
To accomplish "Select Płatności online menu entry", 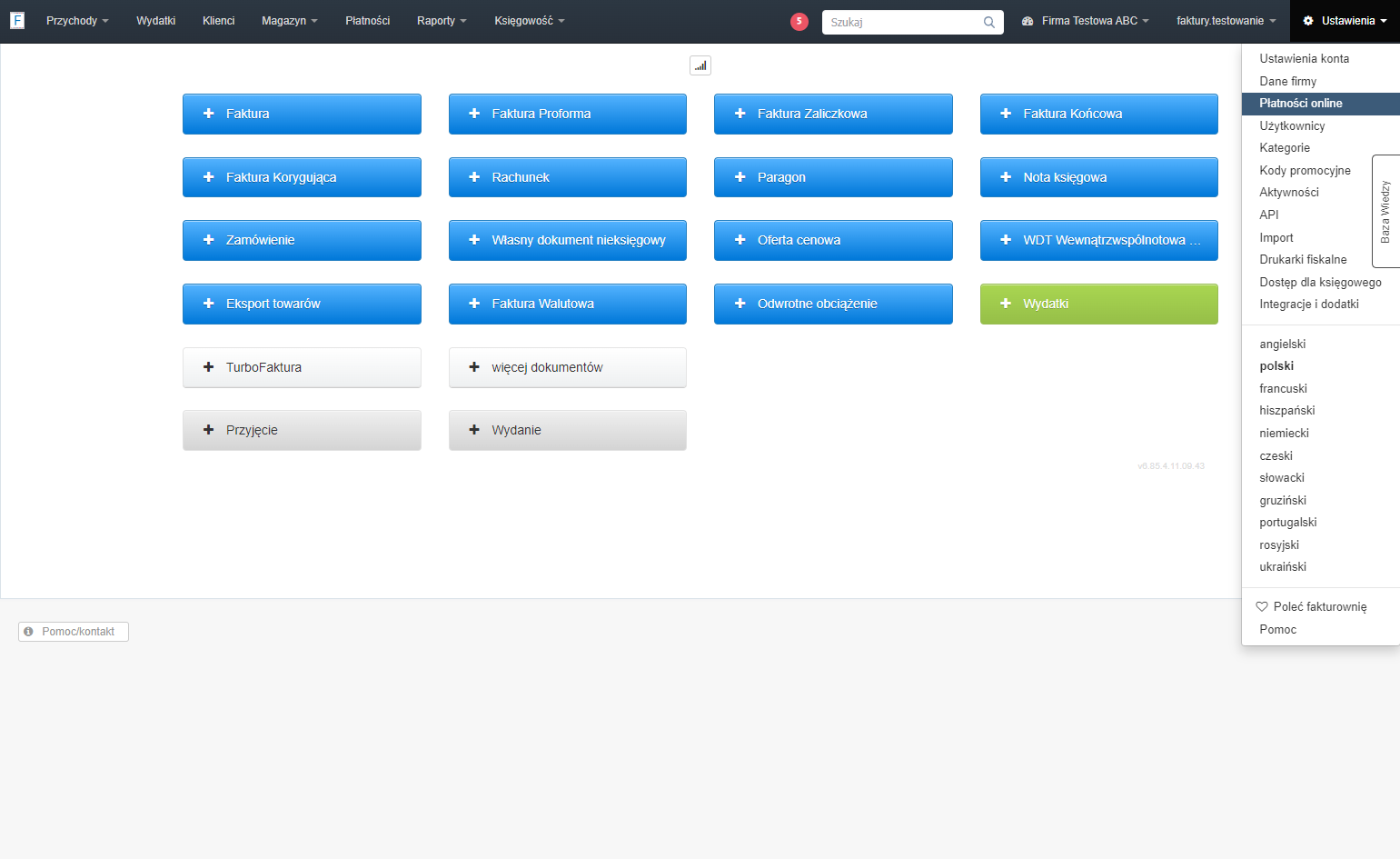I will 1321,104.
